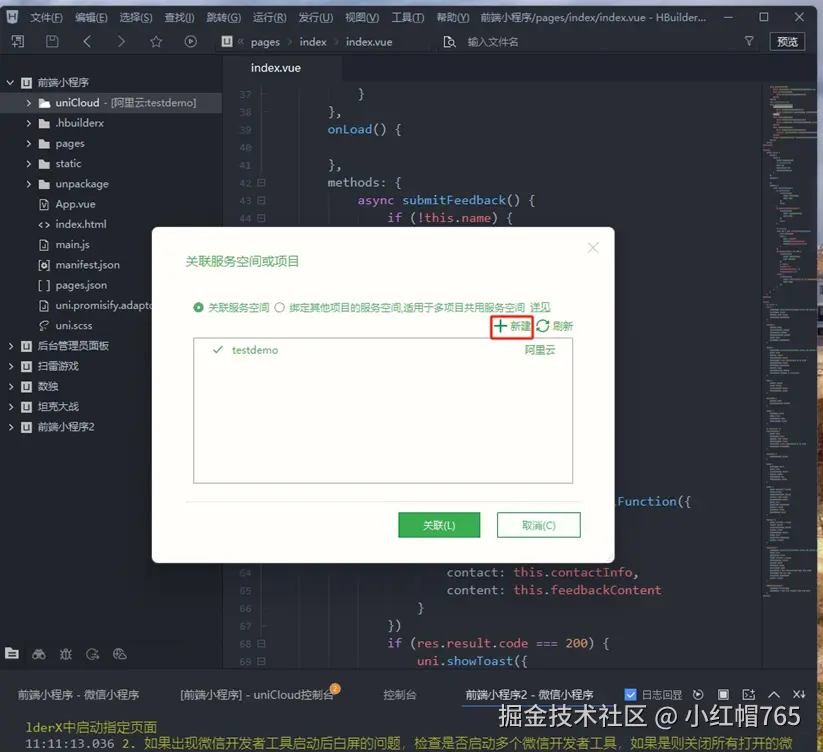Expand the unpackage folder

coord(28,184)
